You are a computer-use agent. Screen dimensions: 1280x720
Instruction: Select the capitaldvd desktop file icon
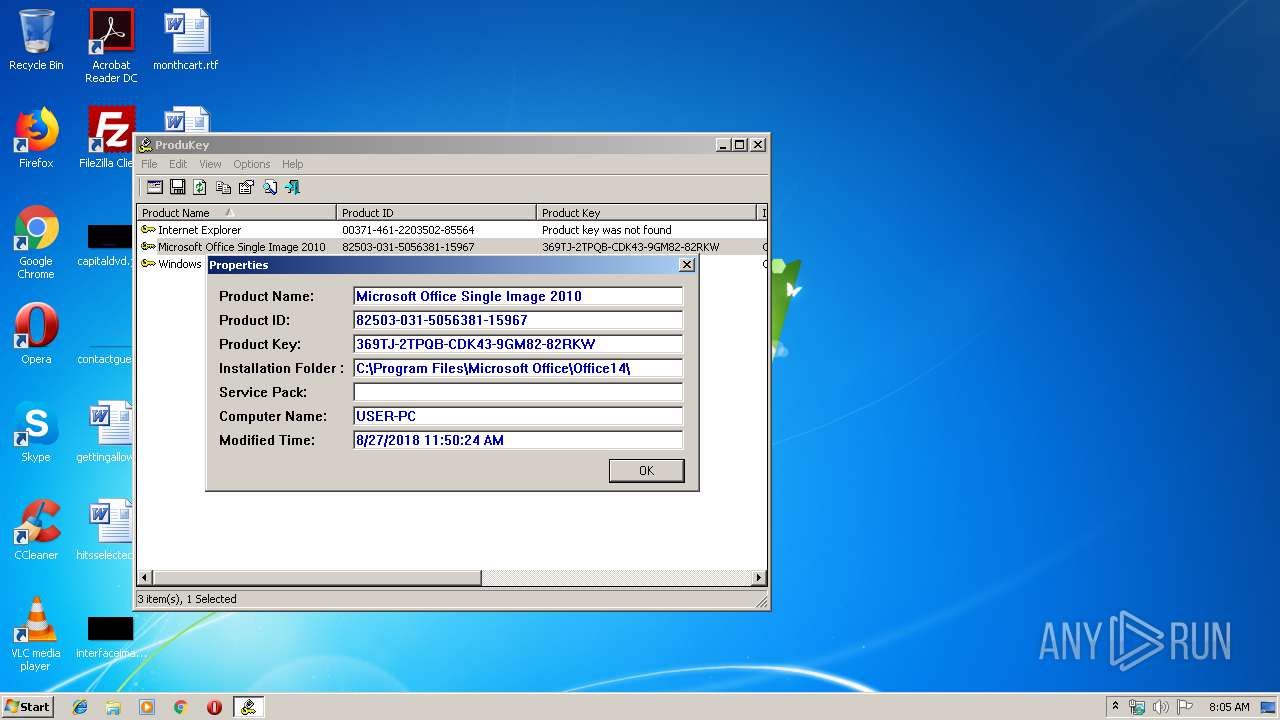(107, 245)
